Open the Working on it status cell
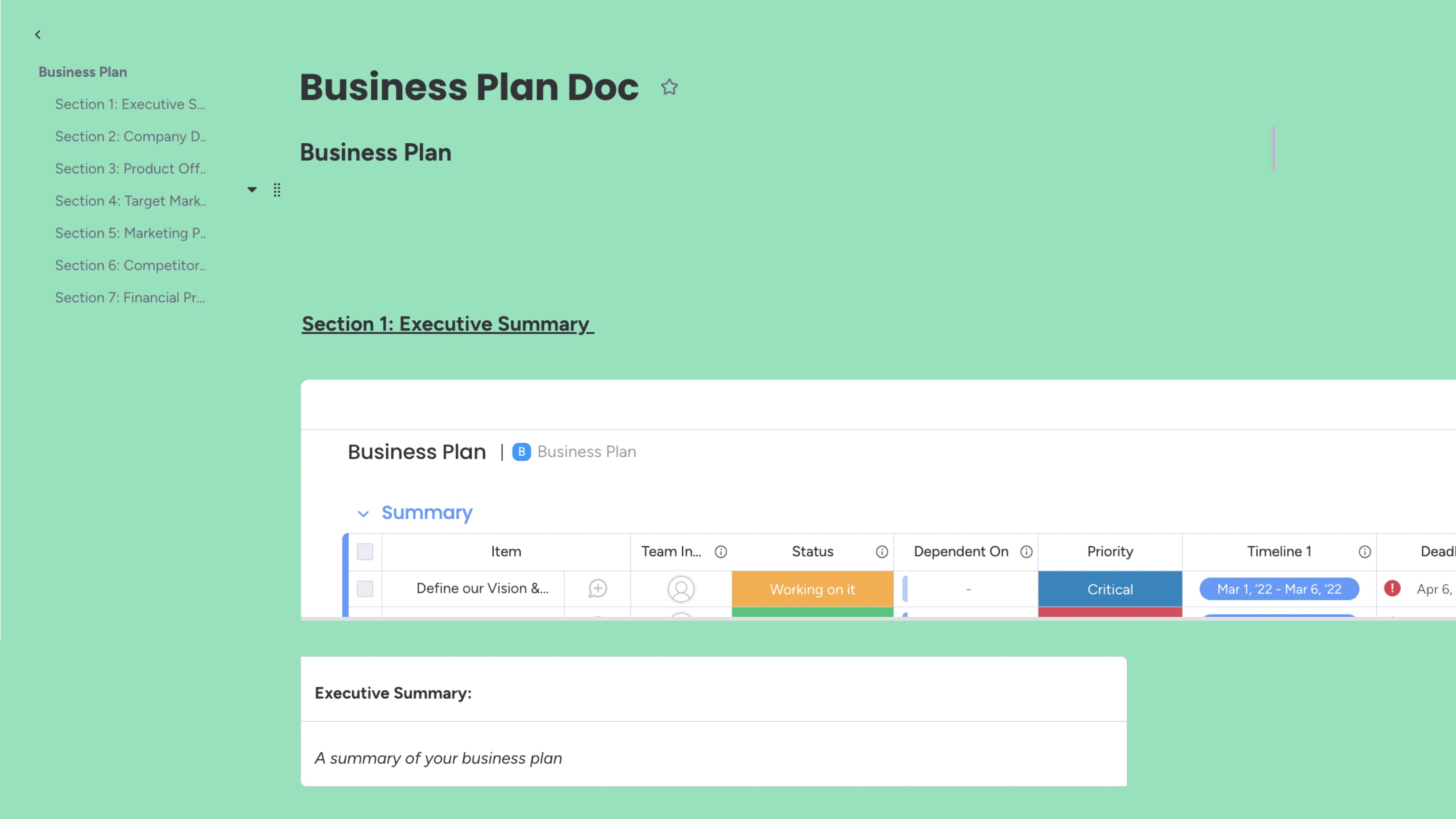This screenshot has height=819, width=1456. [812, 589]
